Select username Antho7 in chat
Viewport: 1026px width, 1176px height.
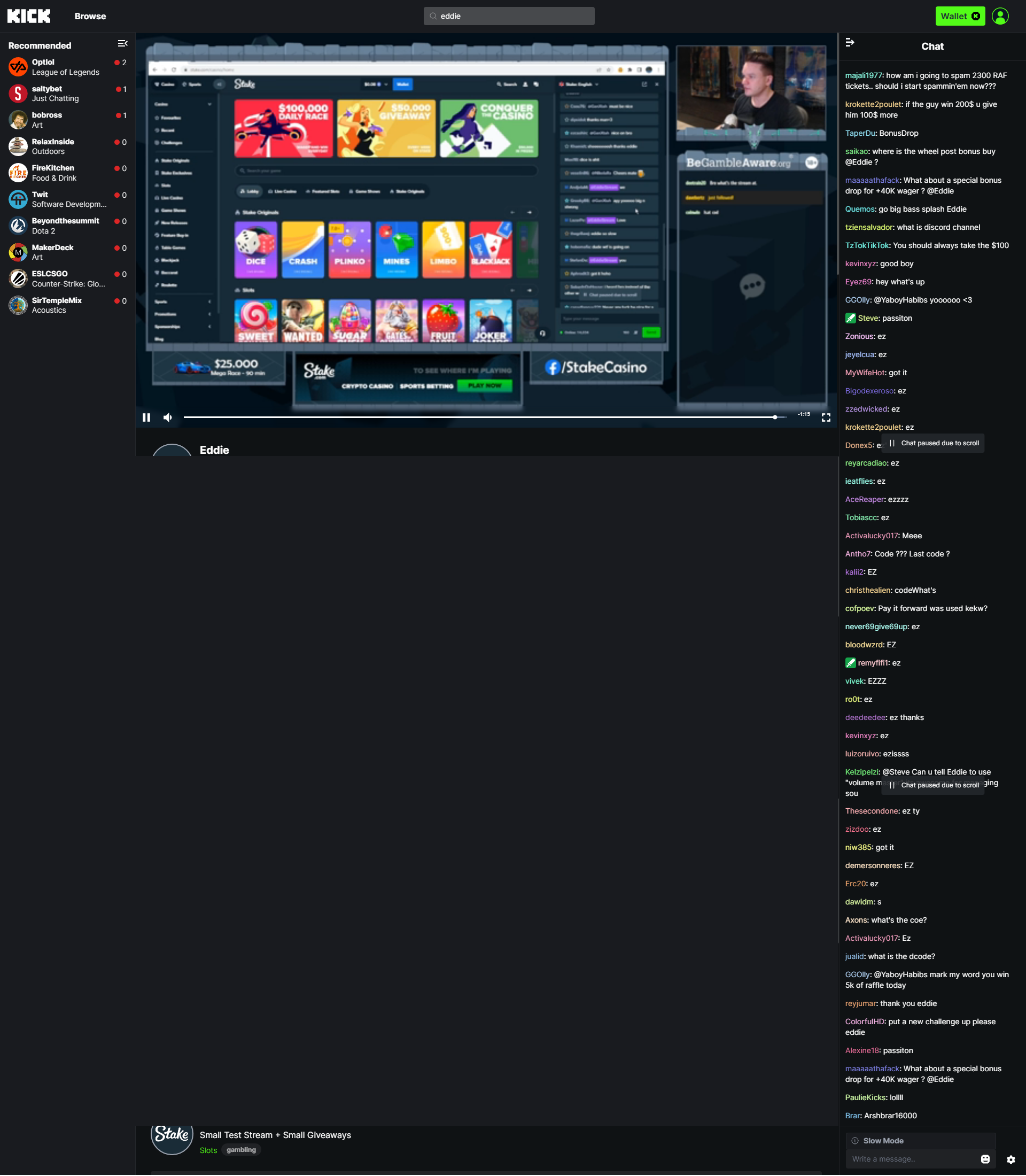pyautogui.click(x=858, y=554)
